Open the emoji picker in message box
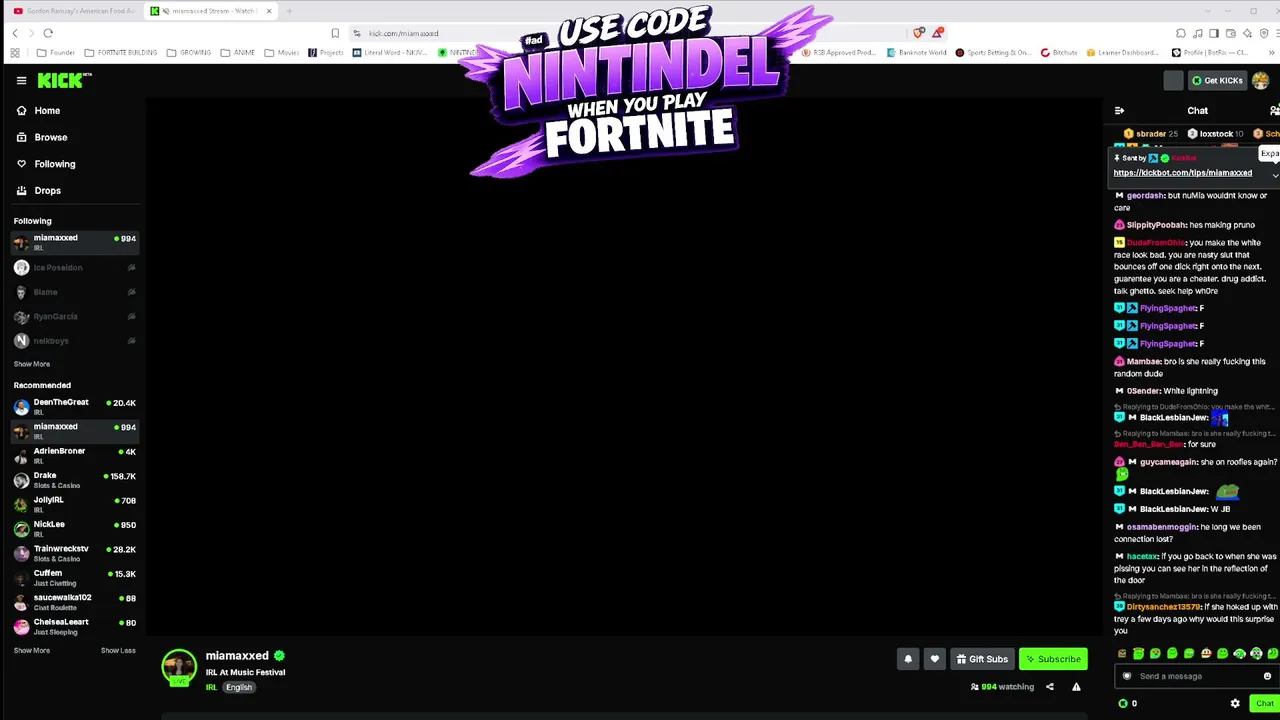This screenshot has width=1280, height=720. pos(1267,676)
